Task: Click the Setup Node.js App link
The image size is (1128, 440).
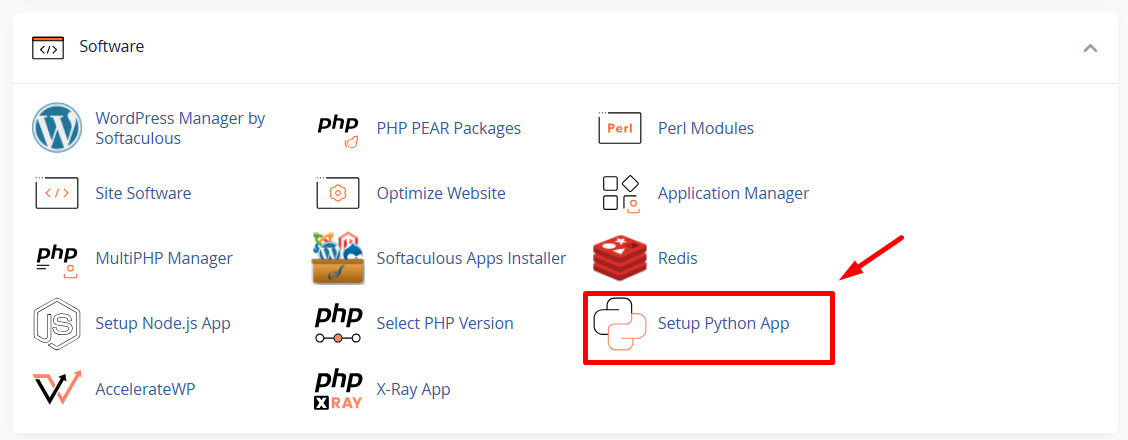Action: pyautogui.click(x=163, y=323)
